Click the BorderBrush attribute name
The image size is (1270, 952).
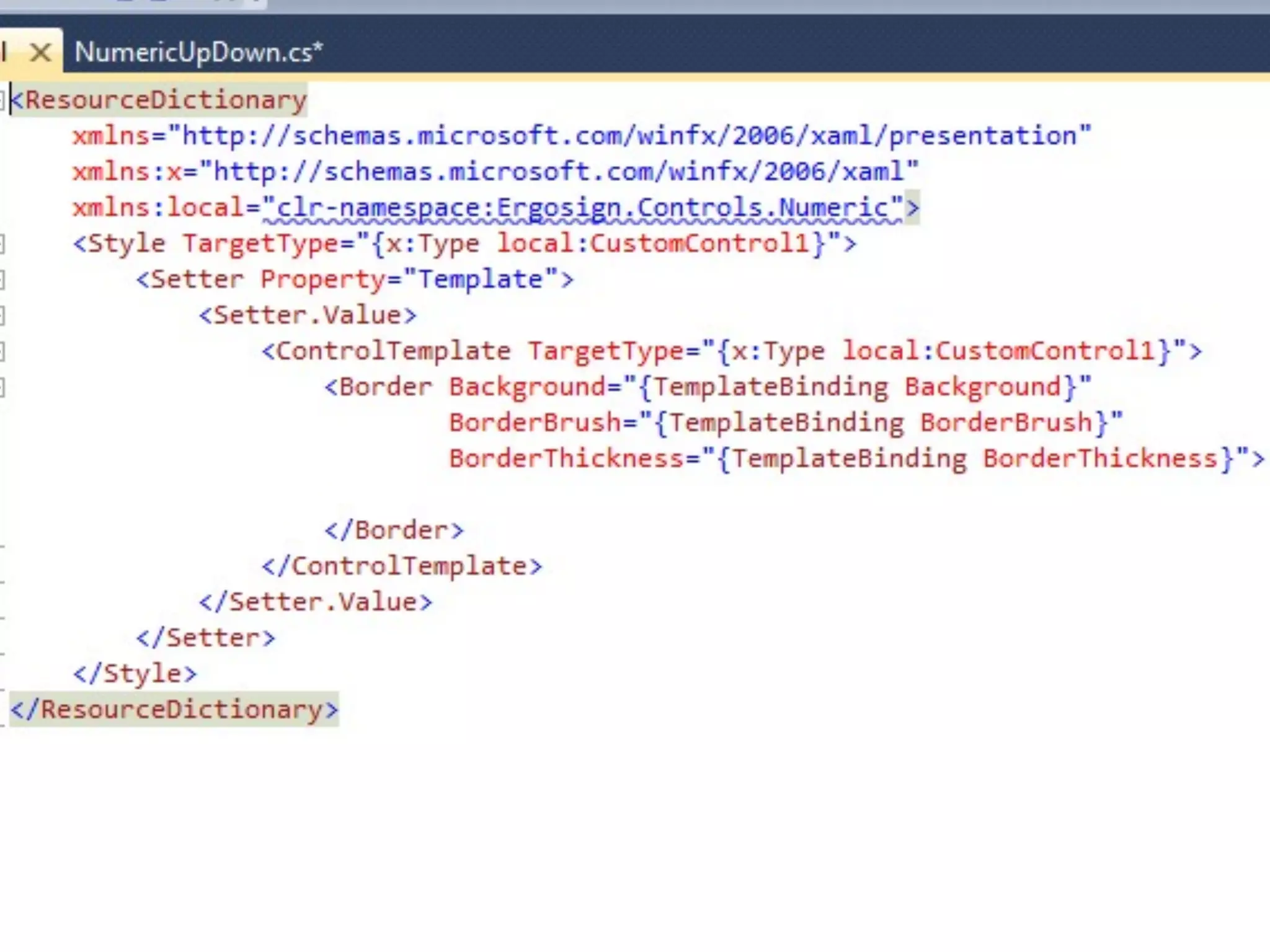pos(535,423)
